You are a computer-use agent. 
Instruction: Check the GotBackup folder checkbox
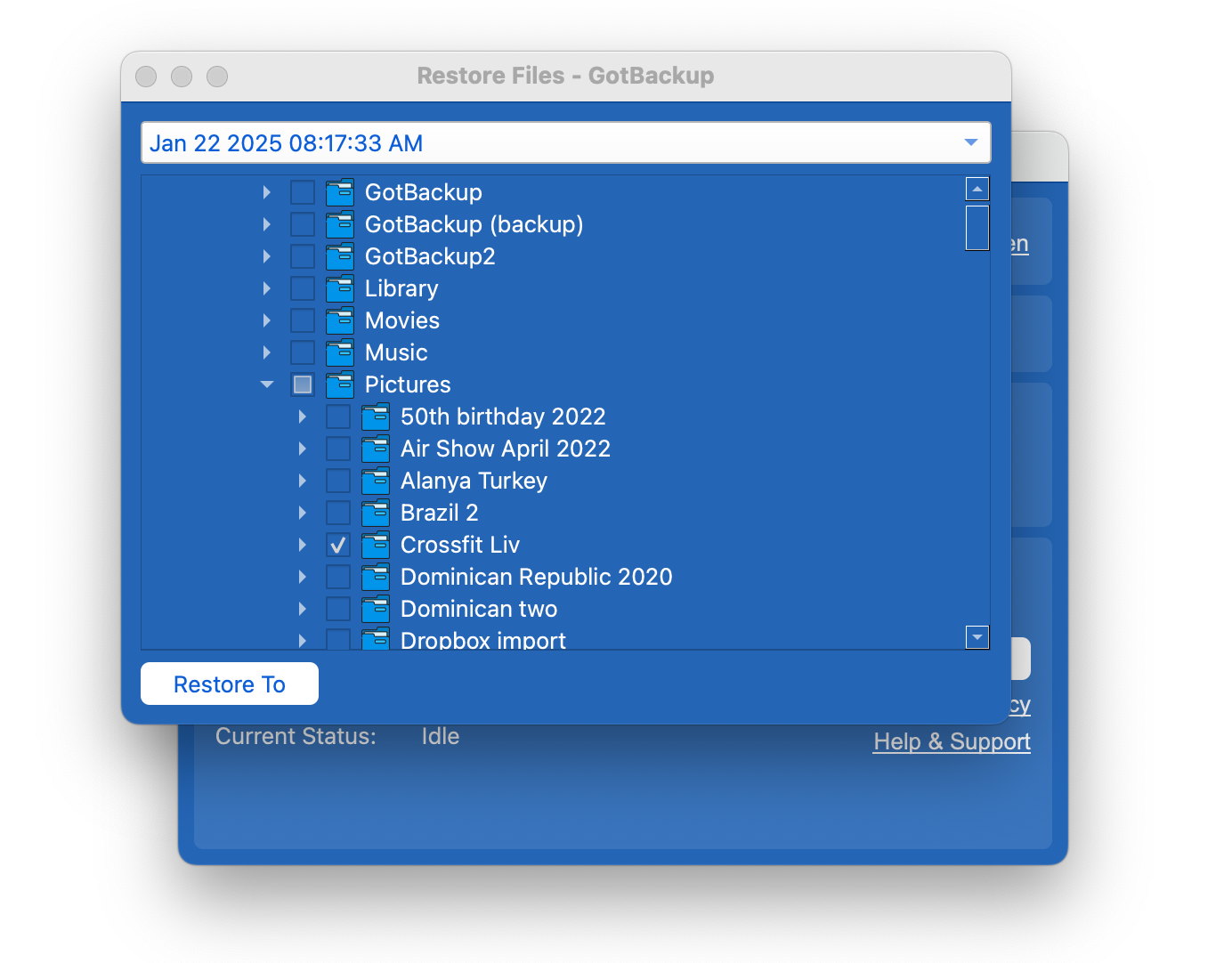(303, 192)
